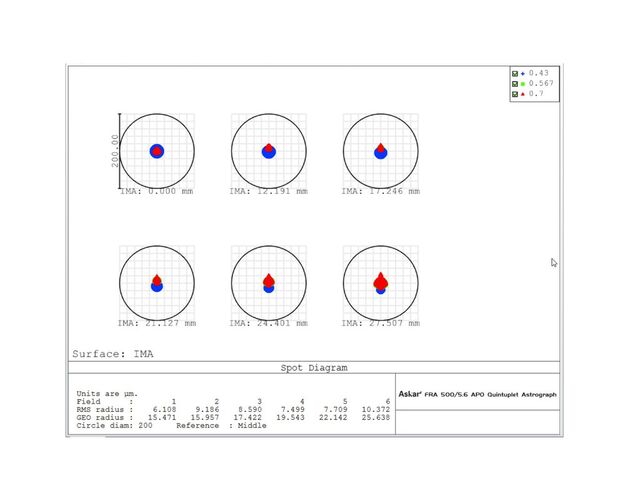The height and width of the screenshot is (500, 630).
Task: Click the Reference : Middle text
Action: (x=221, y=425)
